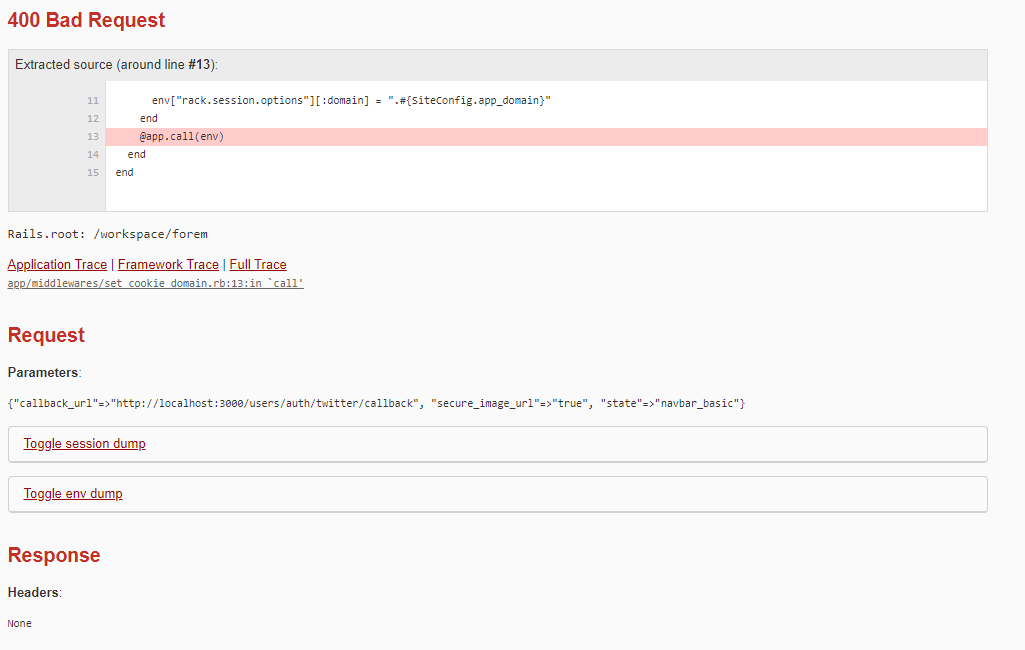Viewport: 1025px width, 650px height.
Task: Toggle session dump
Action: point(84,443)
